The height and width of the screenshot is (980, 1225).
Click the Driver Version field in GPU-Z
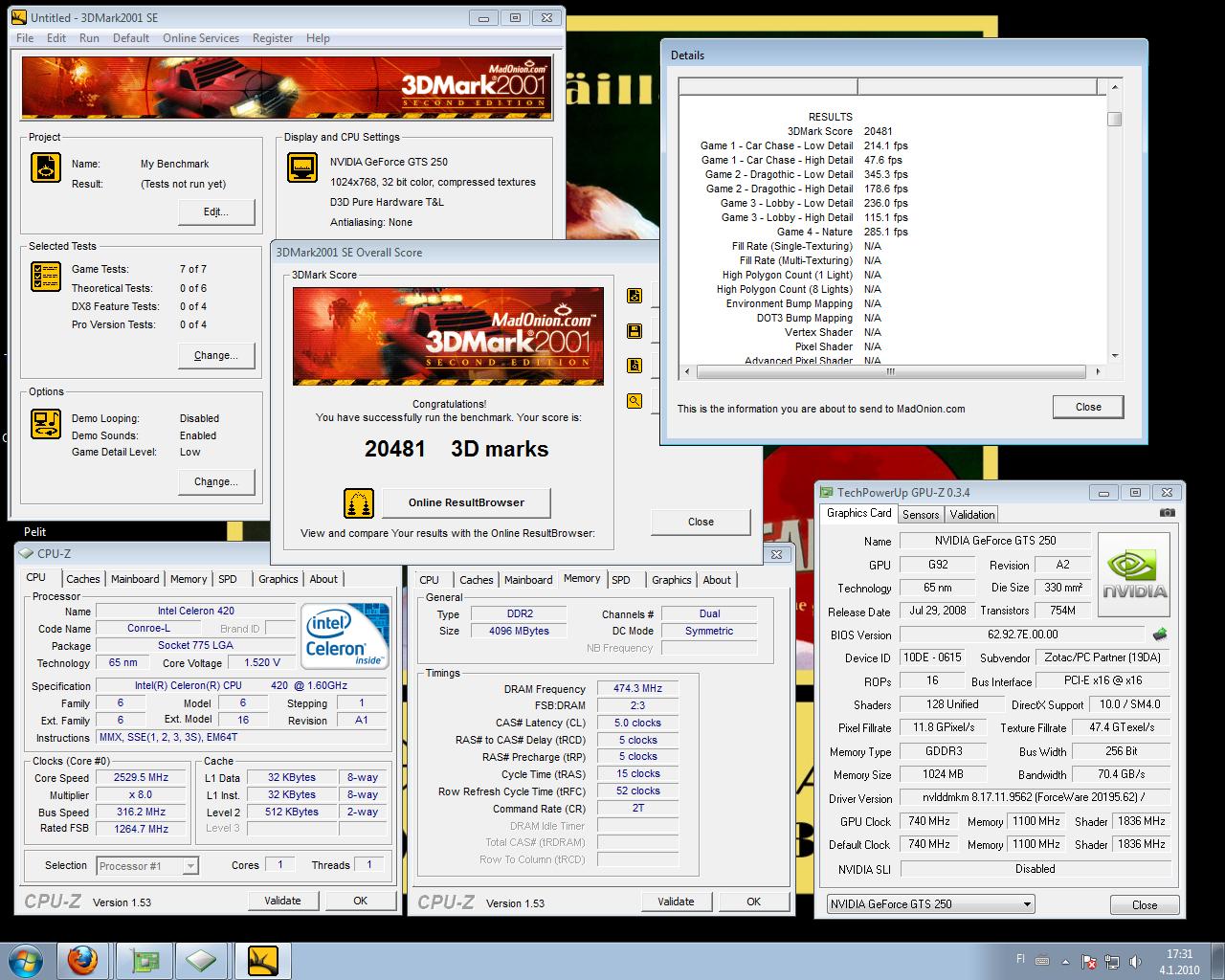[x=1036, y=797]
